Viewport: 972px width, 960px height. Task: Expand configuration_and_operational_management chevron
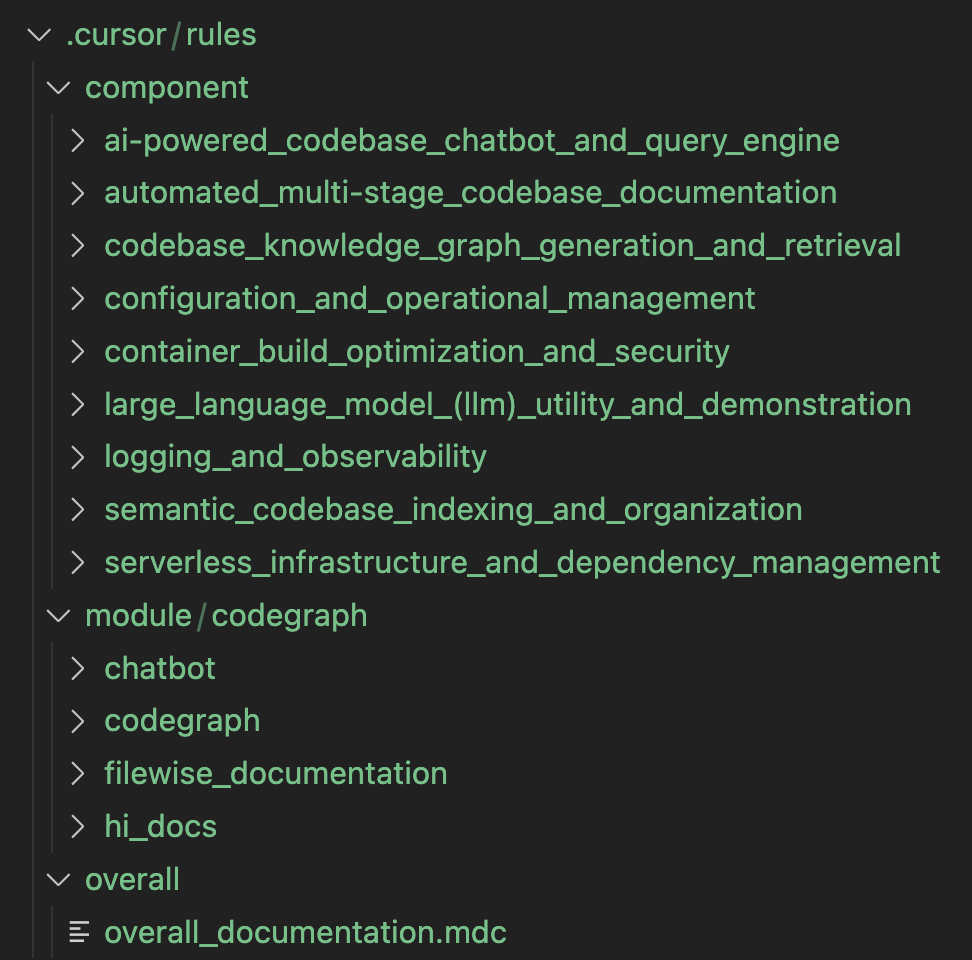[77, 299]
